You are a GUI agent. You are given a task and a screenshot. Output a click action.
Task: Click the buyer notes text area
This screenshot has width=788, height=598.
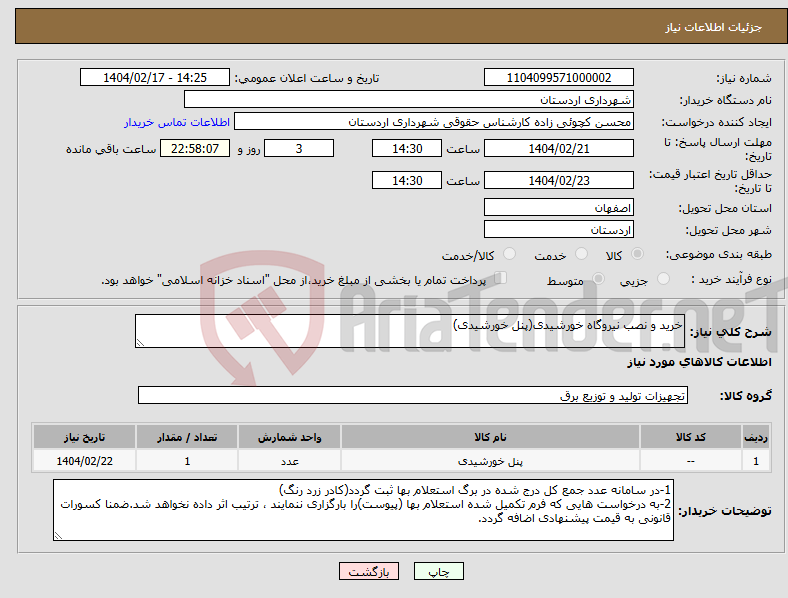[363, 510]
